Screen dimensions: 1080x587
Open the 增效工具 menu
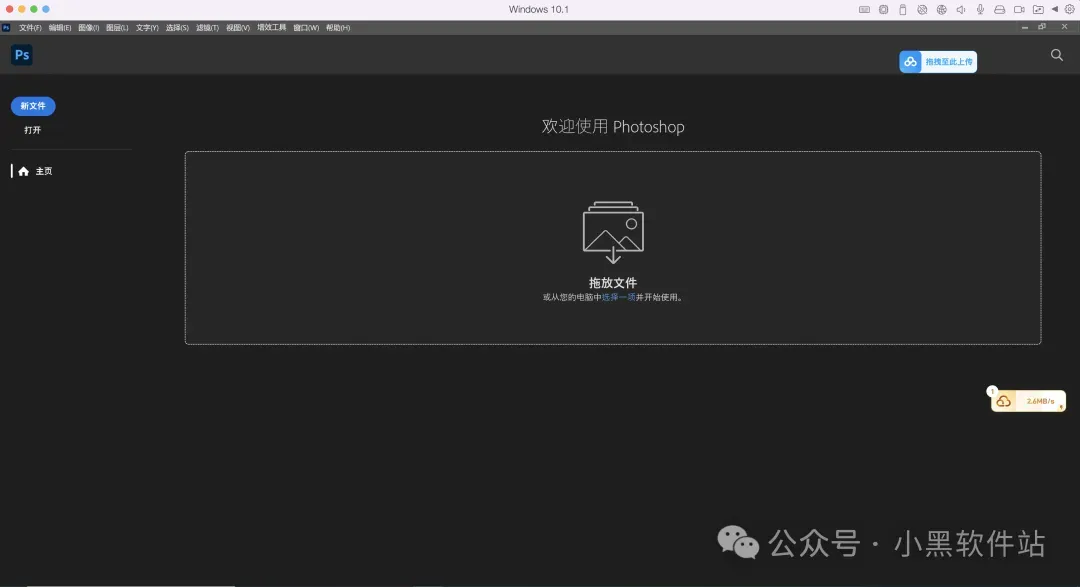(x=271, y=28)
